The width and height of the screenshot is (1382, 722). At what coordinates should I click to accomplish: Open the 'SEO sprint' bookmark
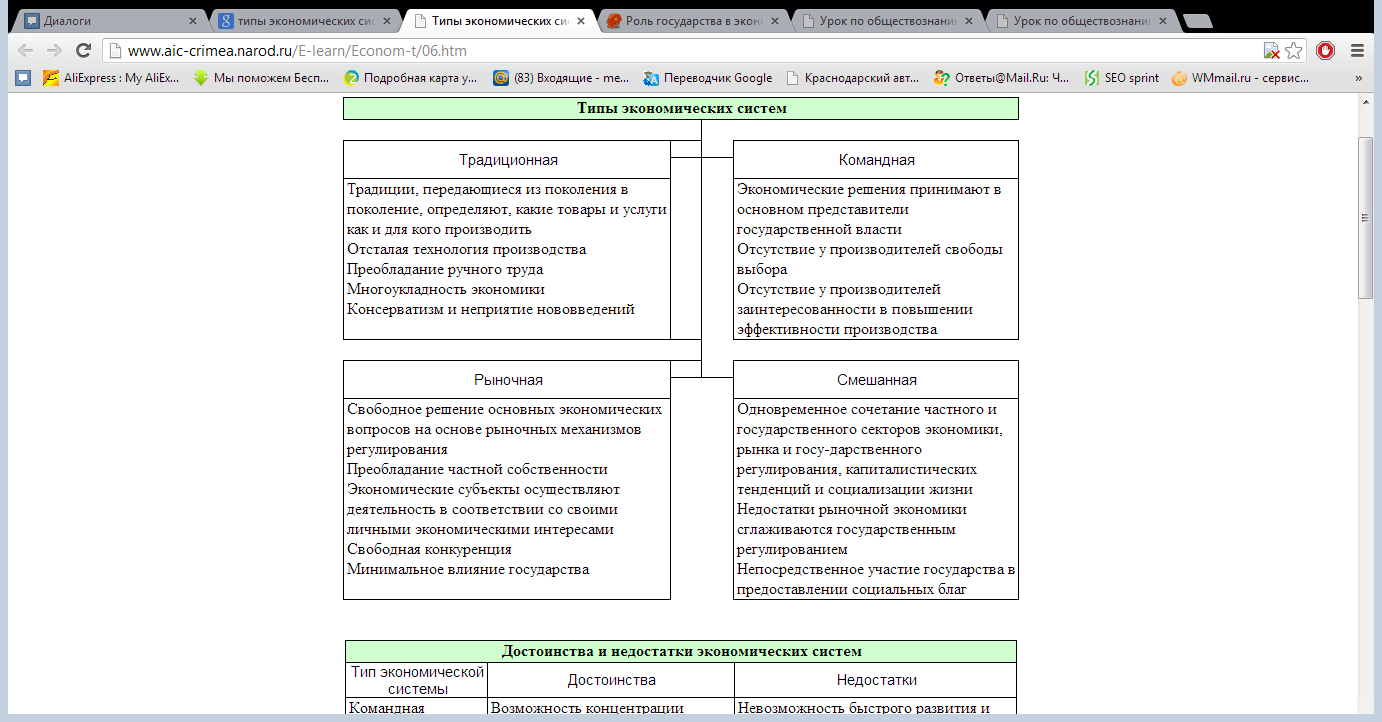(x=1122, y=78)
